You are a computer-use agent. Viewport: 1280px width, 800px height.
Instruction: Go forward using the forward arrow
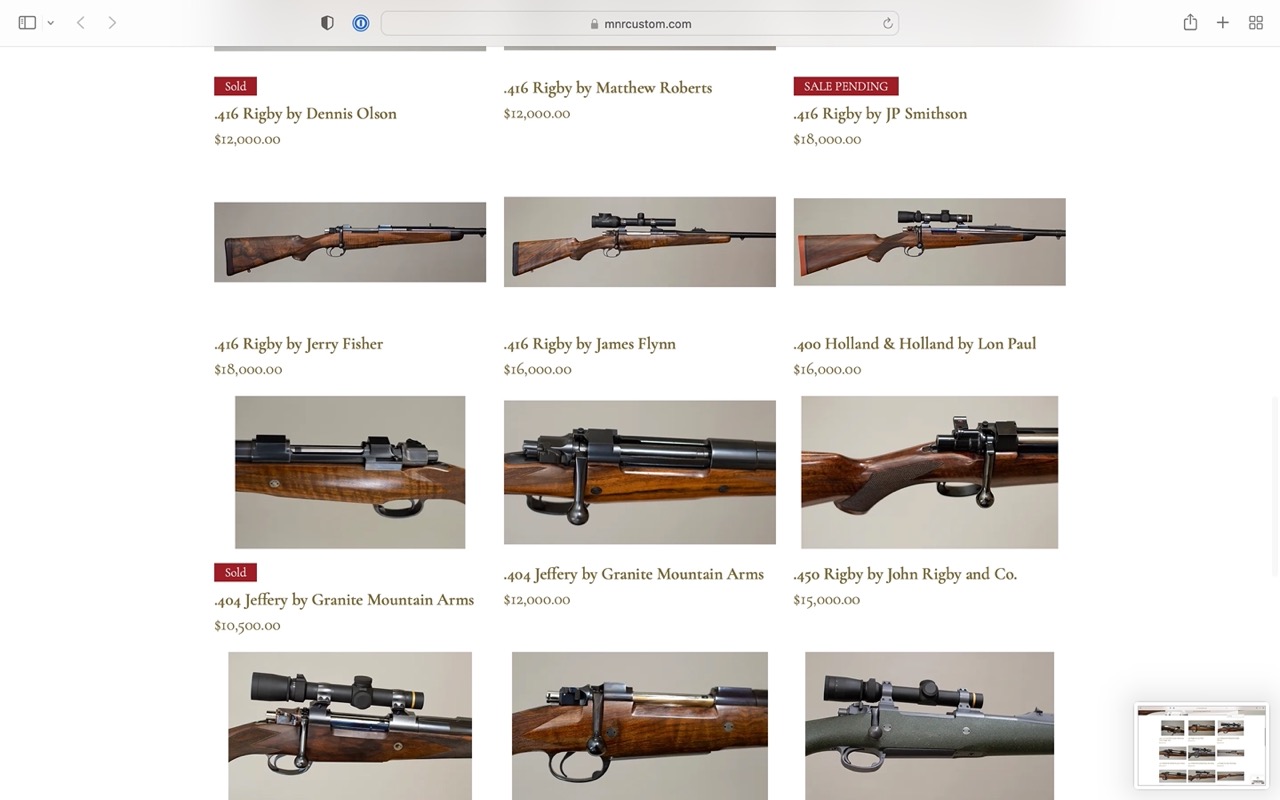pos(112,23)
